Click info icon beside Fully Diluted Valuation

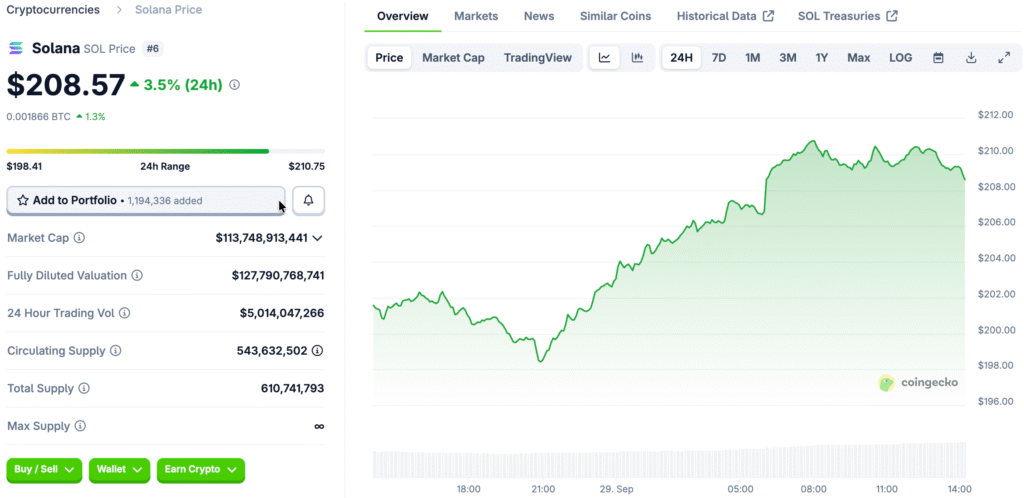click(137, 275)
